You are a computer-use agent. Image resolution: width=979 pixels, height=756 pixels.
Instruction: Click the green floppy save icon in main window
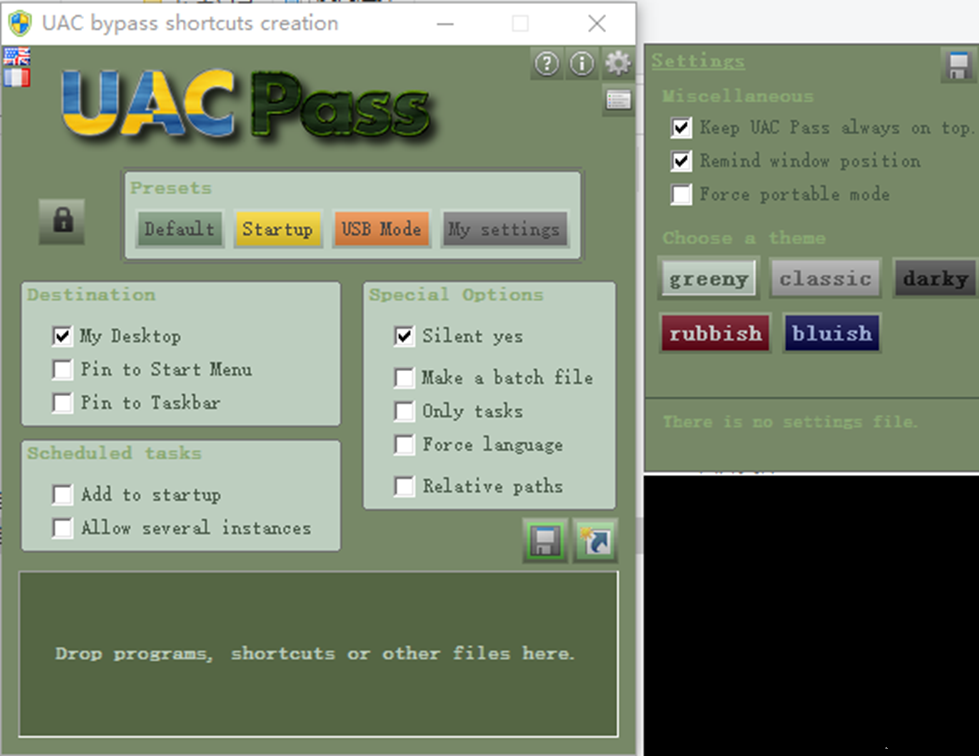click(545, 541)
